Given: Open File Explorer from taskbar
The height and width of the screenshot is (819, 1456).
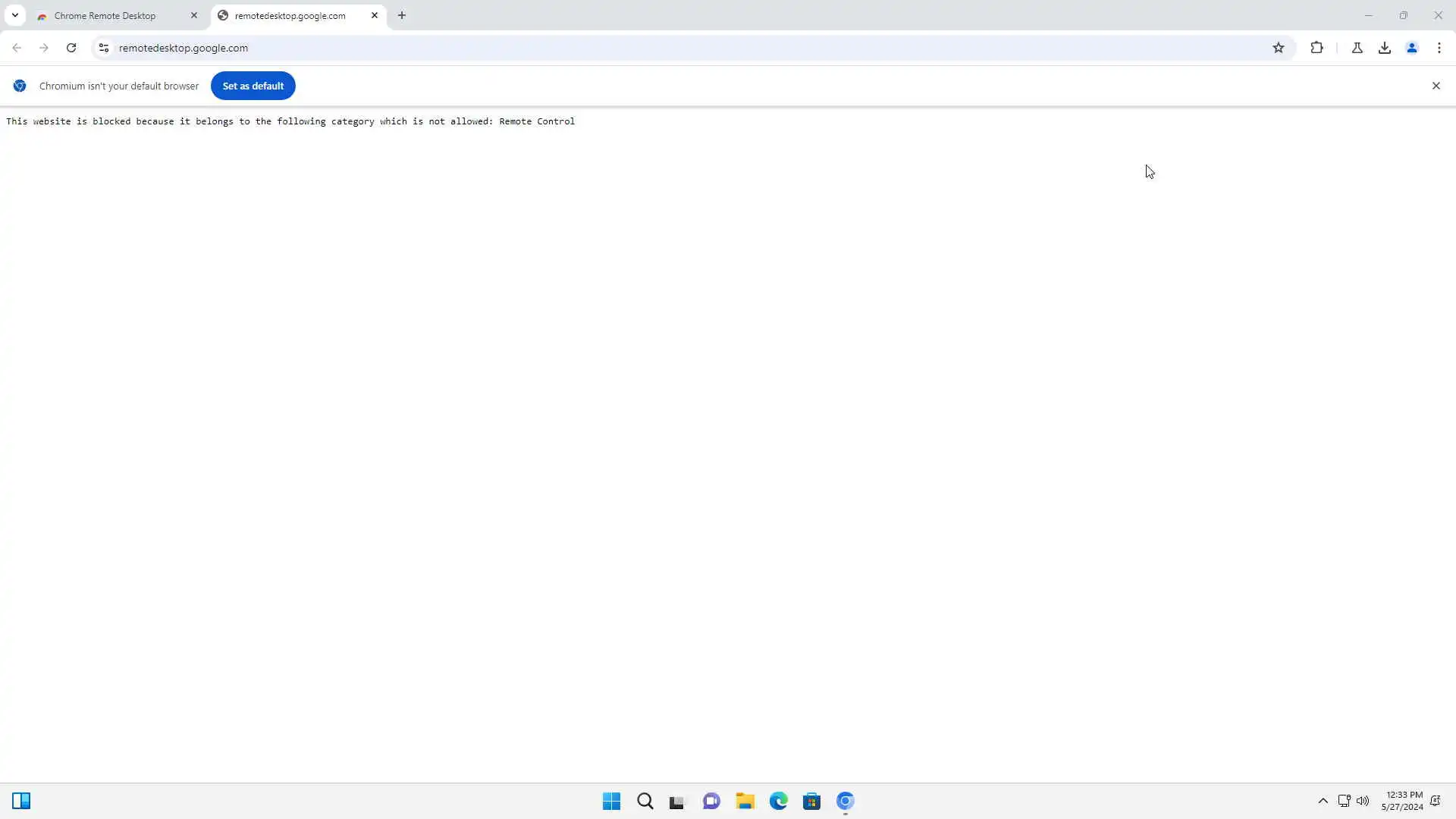Looking at the screenshot, I should (745, 801).
